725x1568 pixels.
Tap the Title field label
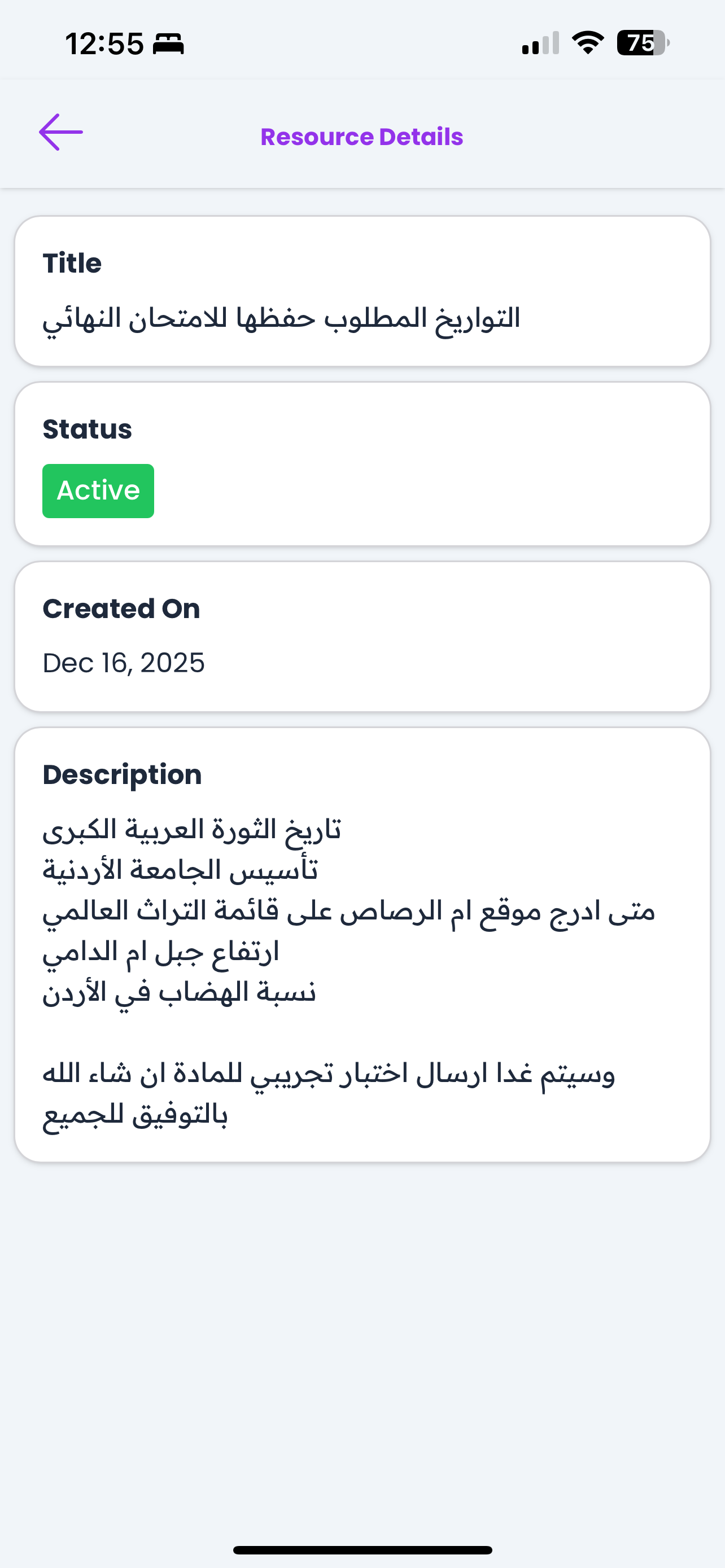pos(72,264)
